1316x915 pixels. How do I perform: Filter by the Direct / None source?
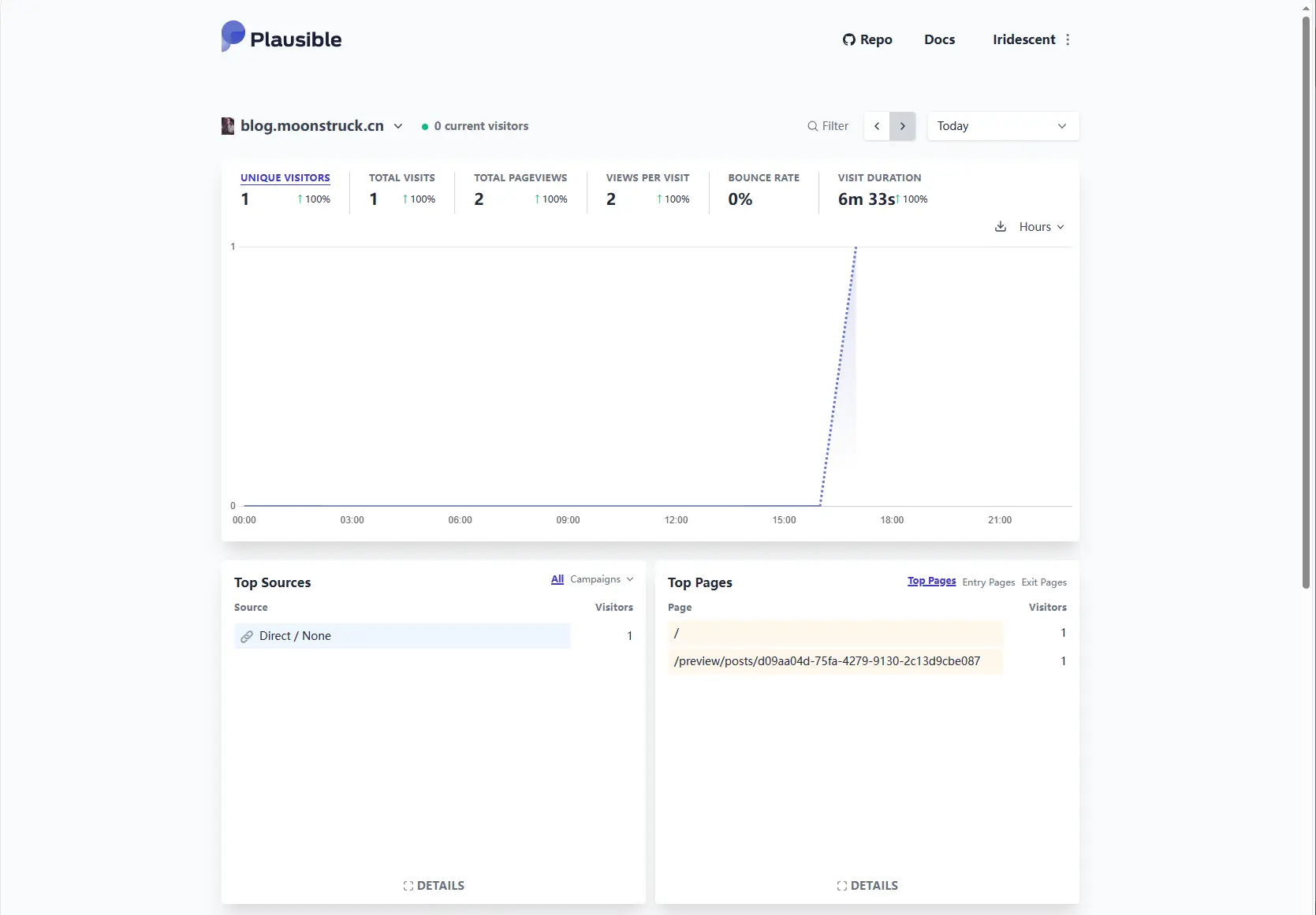[x=295, y=636]
